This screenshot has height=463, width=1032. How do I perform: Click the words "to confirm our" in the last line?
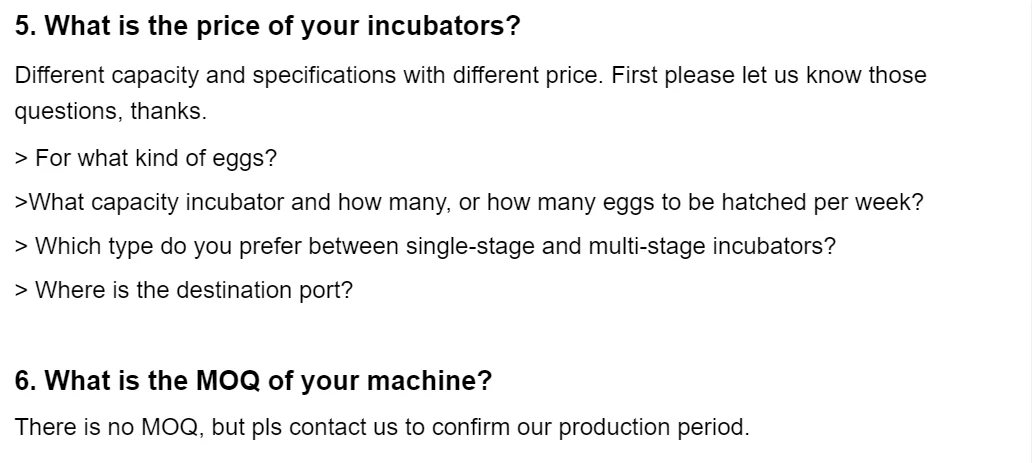478,428
